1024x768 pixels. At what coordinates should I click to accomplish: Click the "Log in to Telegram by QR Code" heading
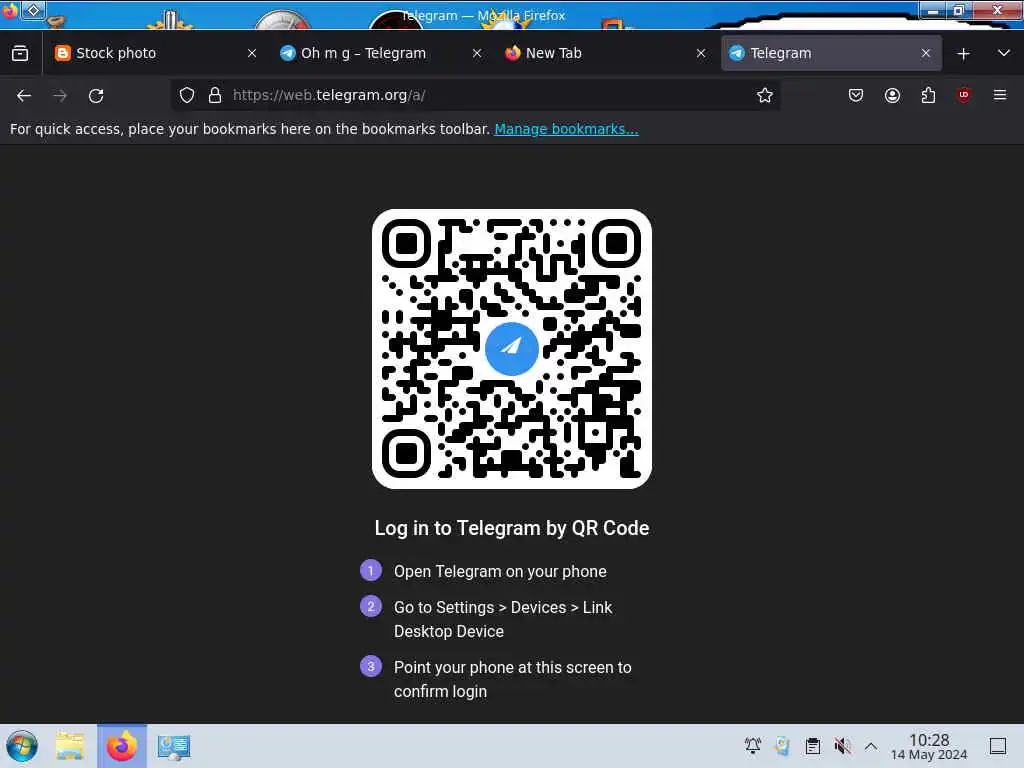point(512,528)
